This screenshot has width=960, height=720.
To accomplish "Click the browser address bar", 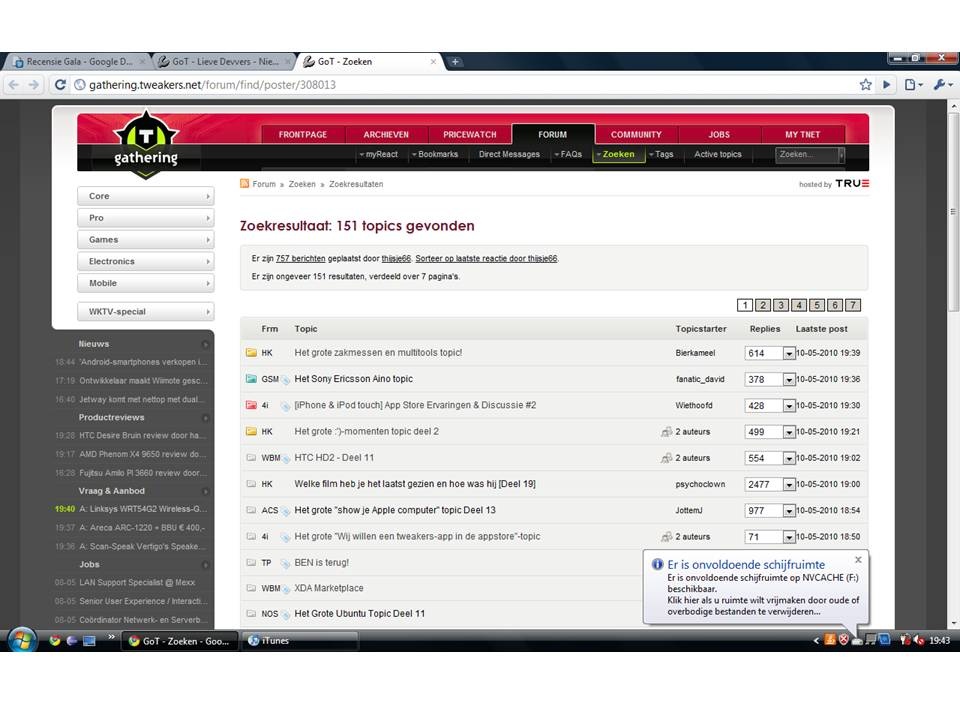I will coord(465,84).
